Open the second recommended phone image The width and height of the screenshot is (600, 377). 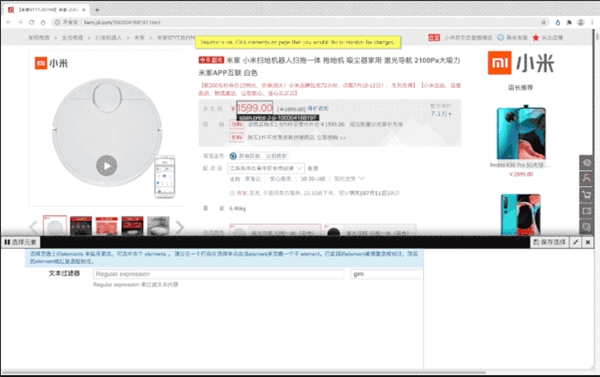pos(521,214)
